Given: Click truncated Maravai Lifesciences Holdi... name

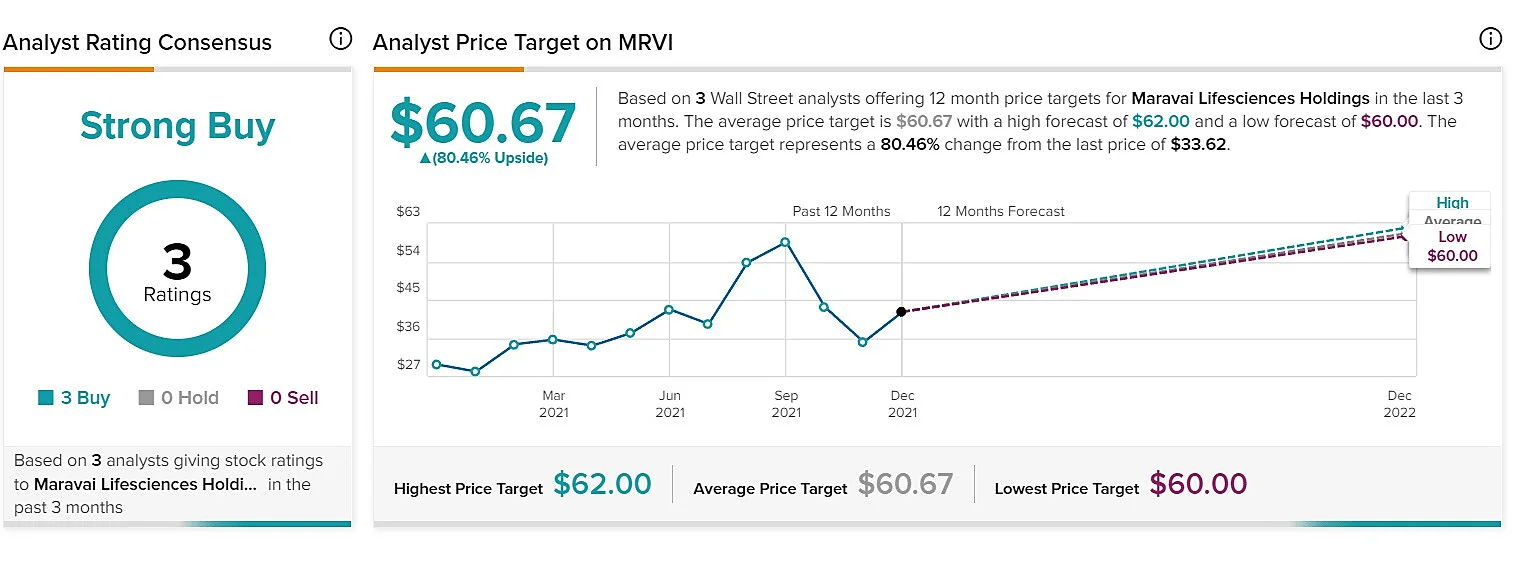Looking at the screenshot, I should point(145,484).
